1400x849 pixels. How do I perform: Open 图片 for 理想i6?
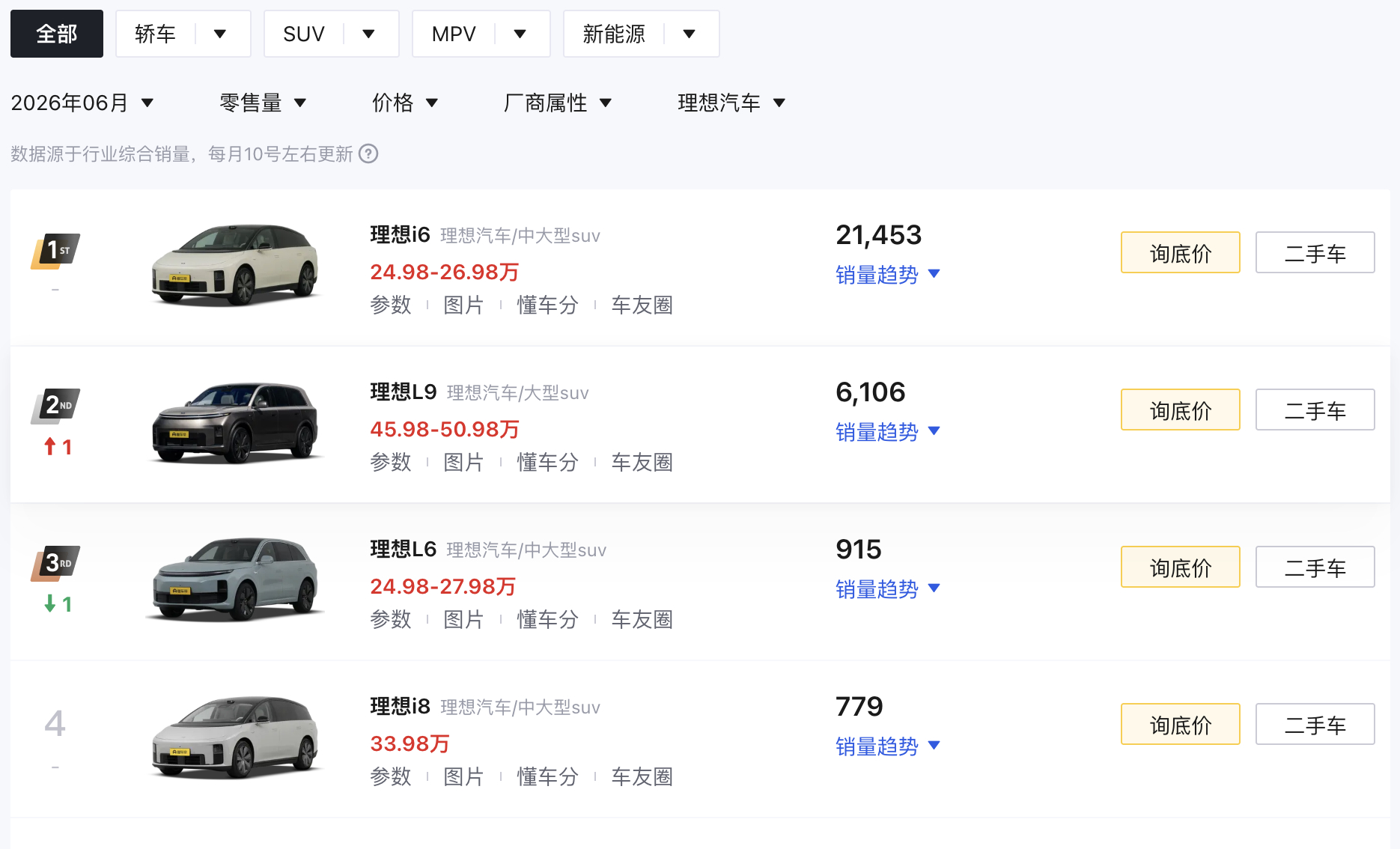pyautogui.click(x=463, y=305)
